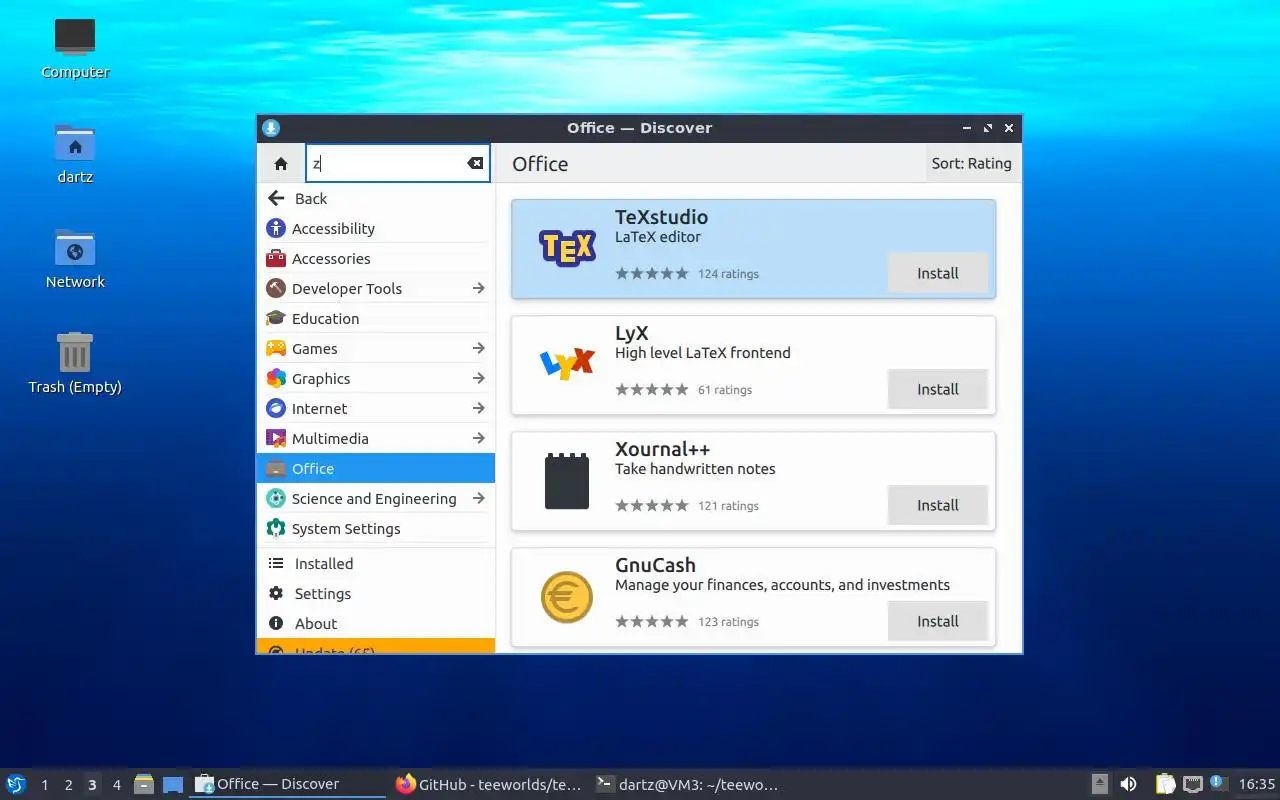Viewport: 1280px width, 800px height.
Task: Select the Graphics category icon
Action: (276, 378)
